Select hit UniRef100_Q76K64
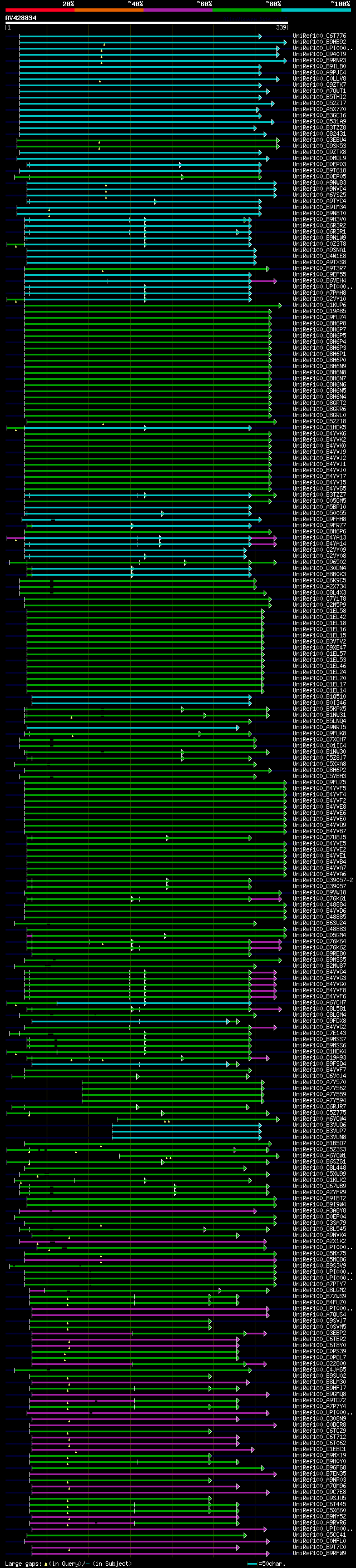Screen dimensions: 356x1568 [319, 941]
